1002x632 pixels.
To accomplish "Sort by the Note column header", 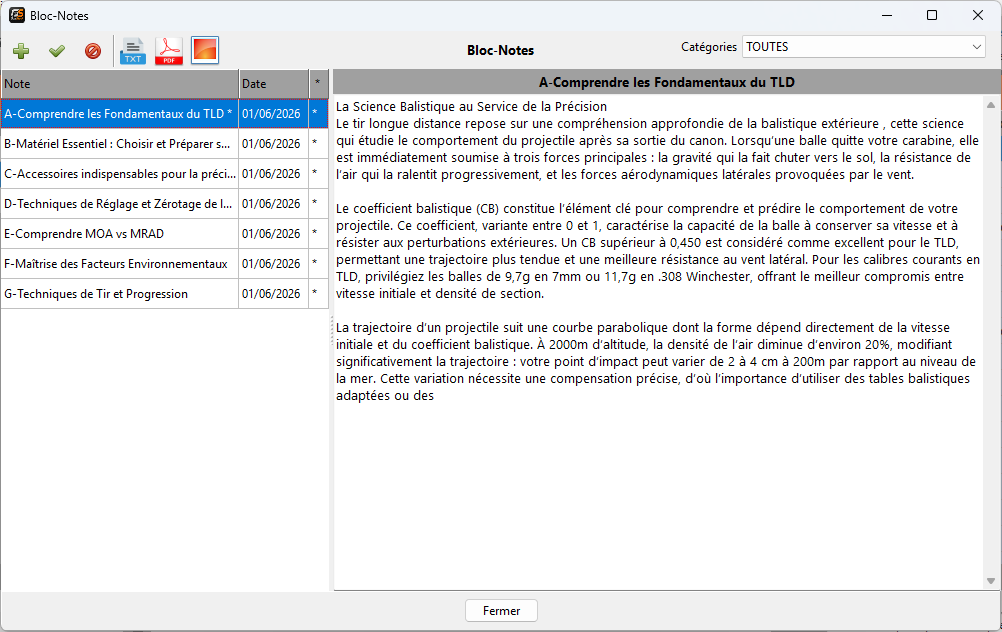I will coord(119,84).
